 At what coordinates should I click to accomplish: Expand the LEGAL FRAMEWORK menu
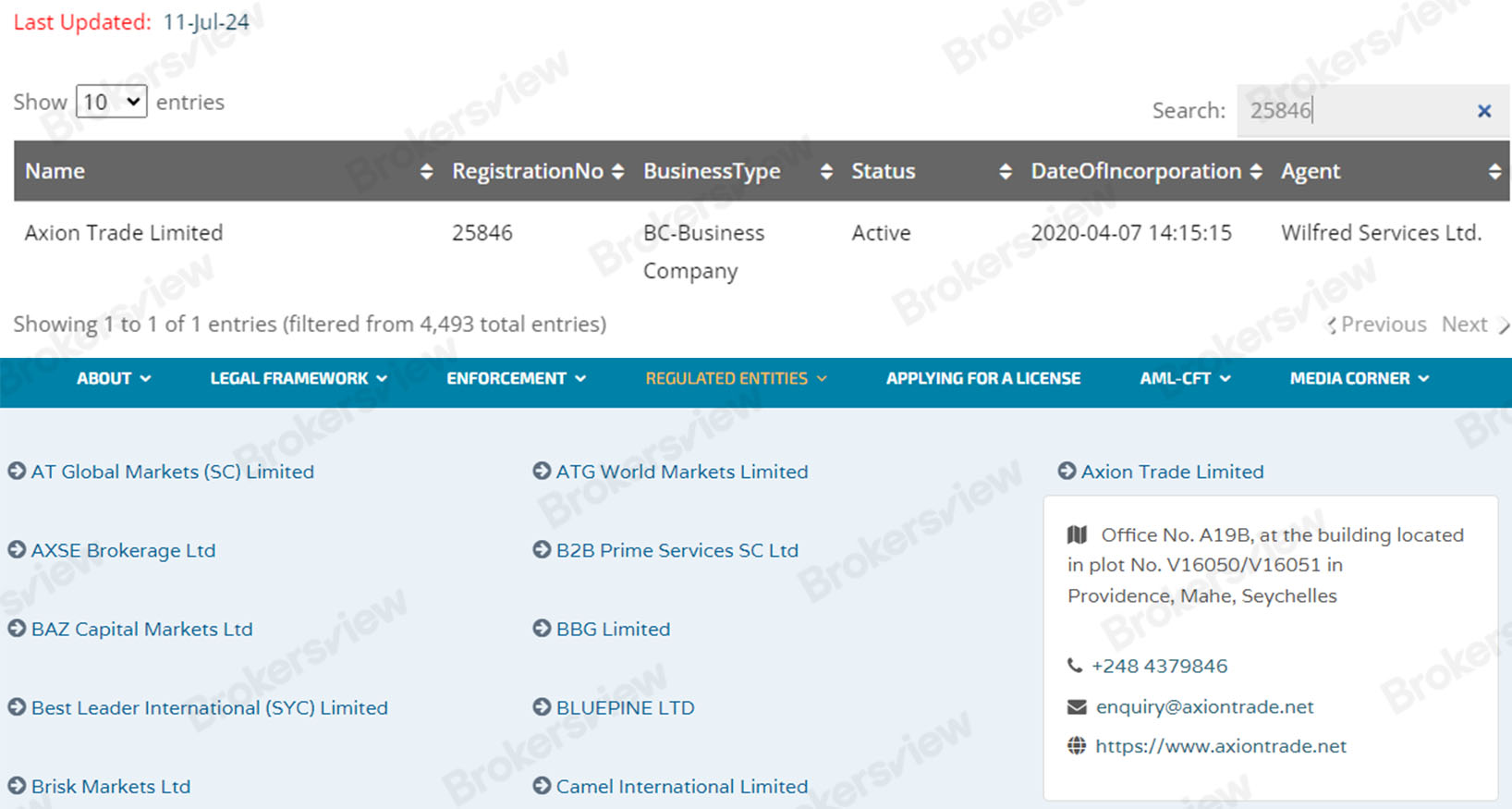[x=299, y=378]
